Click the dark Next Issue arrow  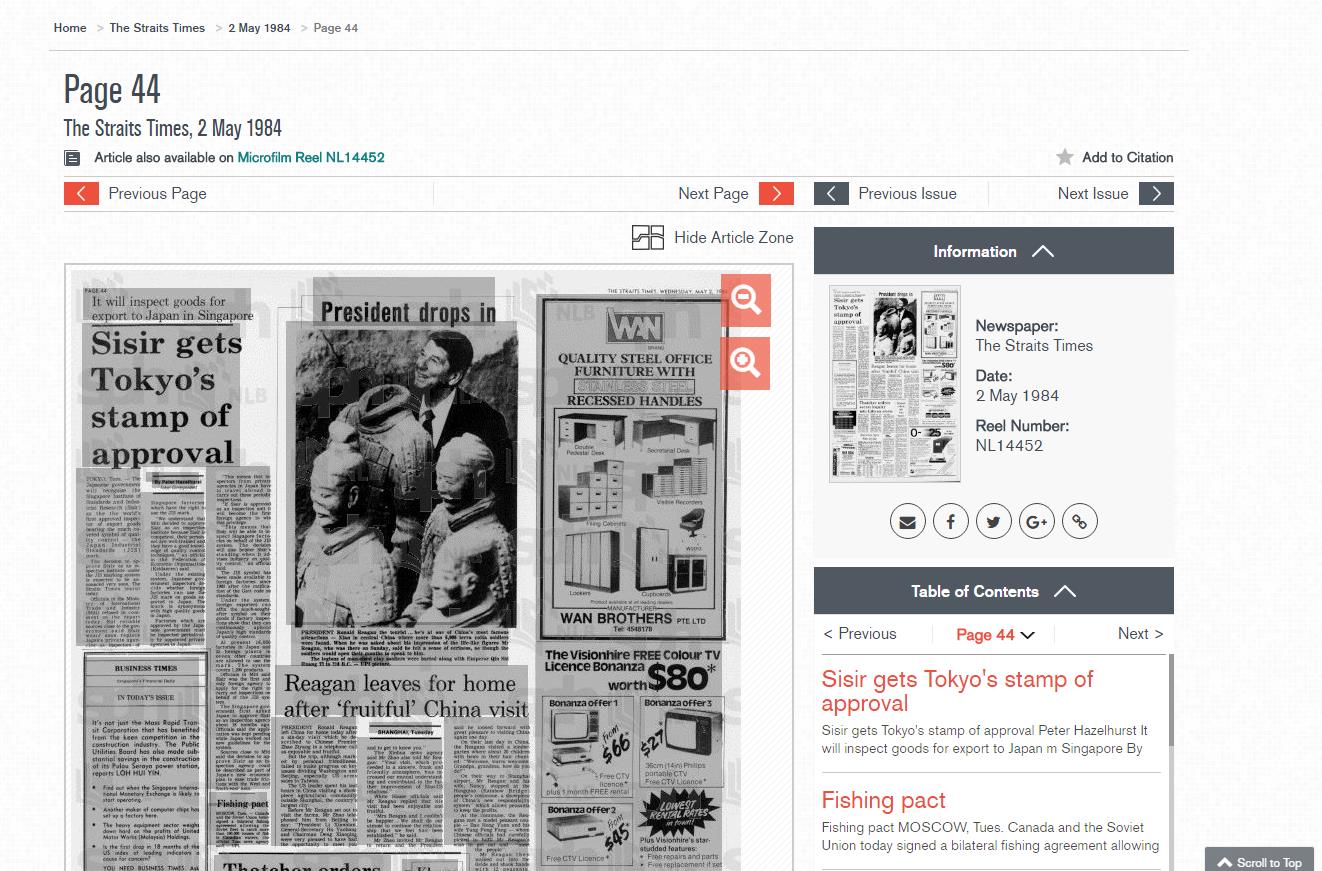(x=1156, y=193)
